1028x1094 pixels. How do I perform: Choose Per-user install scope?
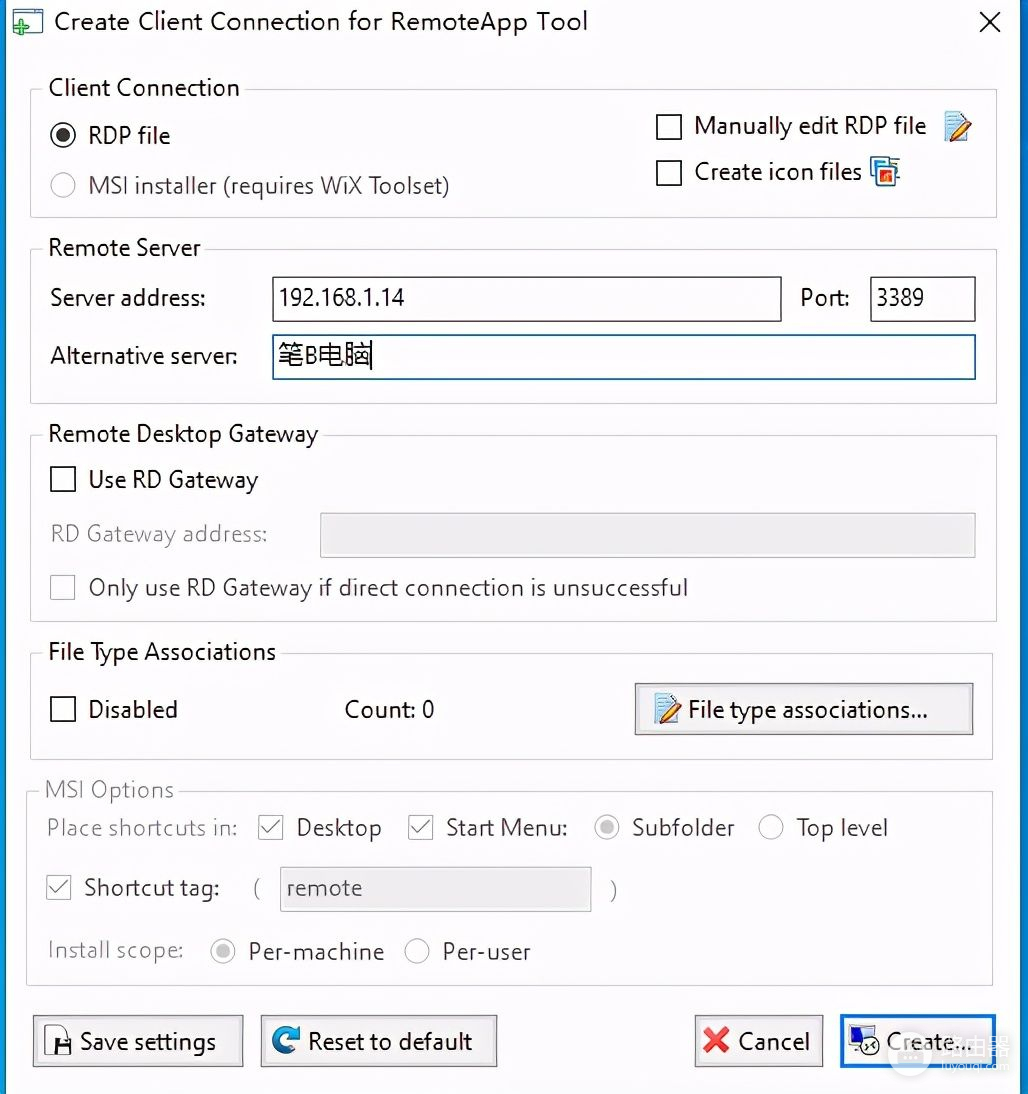click(x=417, y=951)
